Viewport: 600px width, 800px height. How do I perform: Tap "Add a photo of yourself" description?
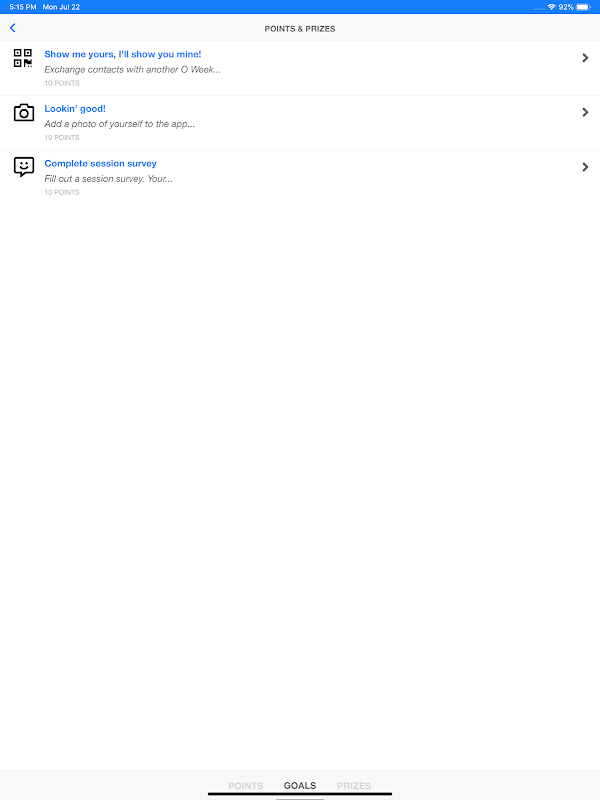119,123
